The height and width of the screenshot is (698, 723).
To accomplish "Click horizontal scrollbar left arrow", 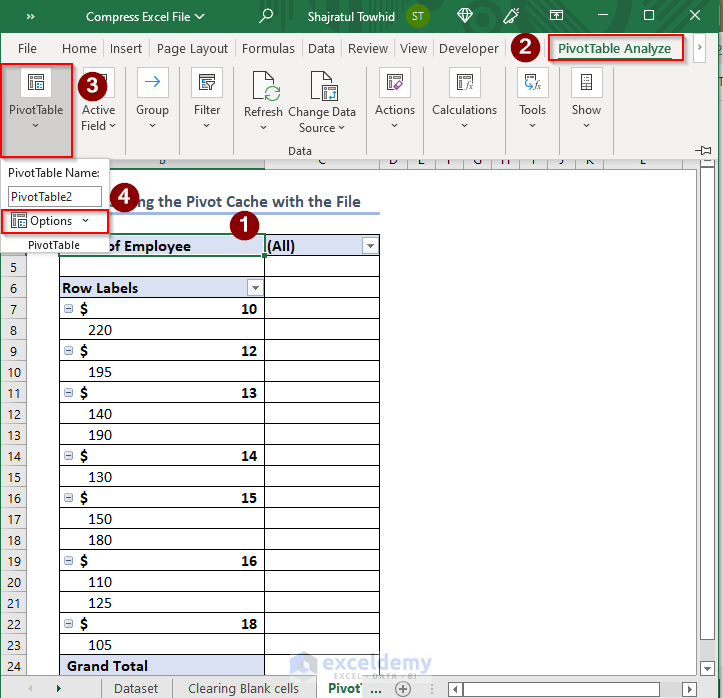I will (455, 689).
